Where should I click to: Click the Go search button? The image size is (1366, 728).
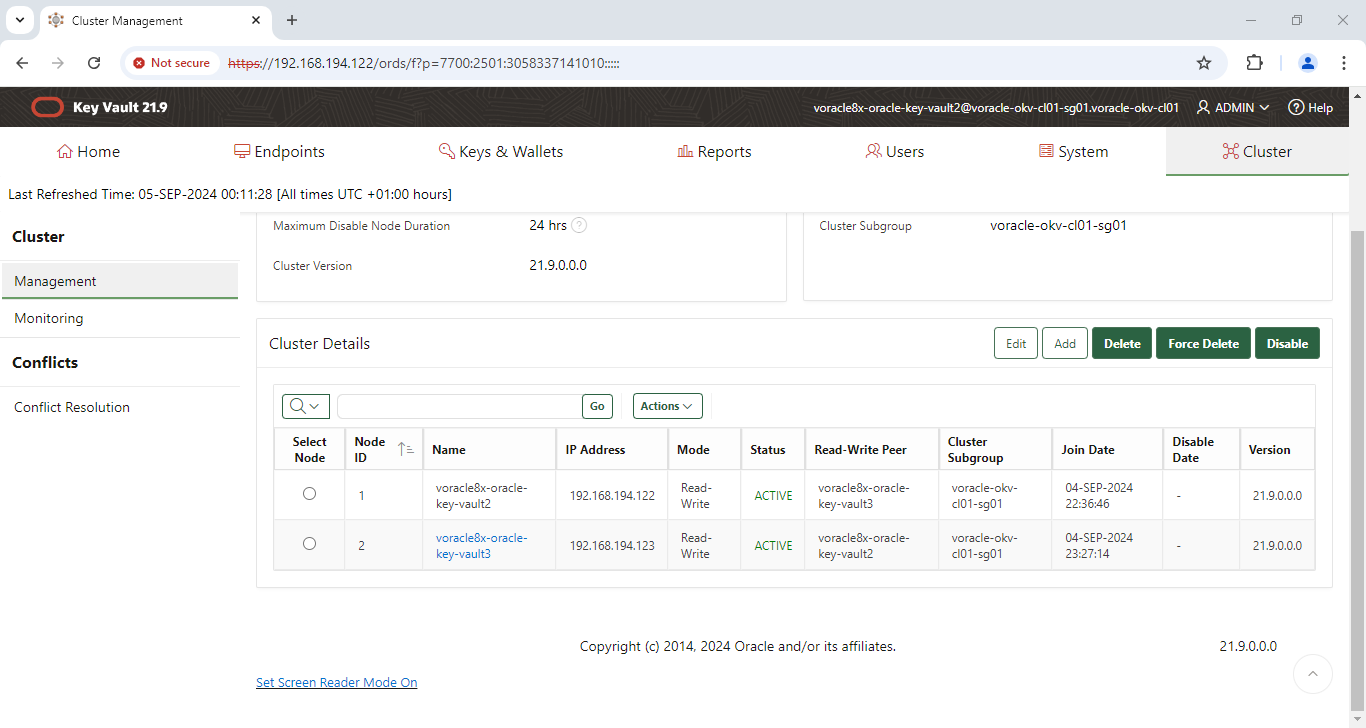pos(597,406)
